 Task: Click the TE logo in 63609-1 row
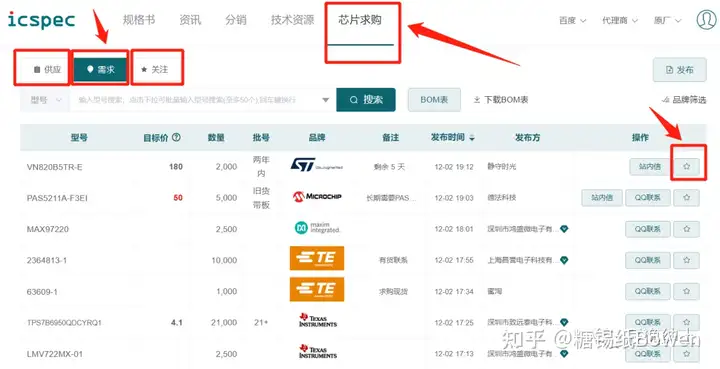point(317,289)
